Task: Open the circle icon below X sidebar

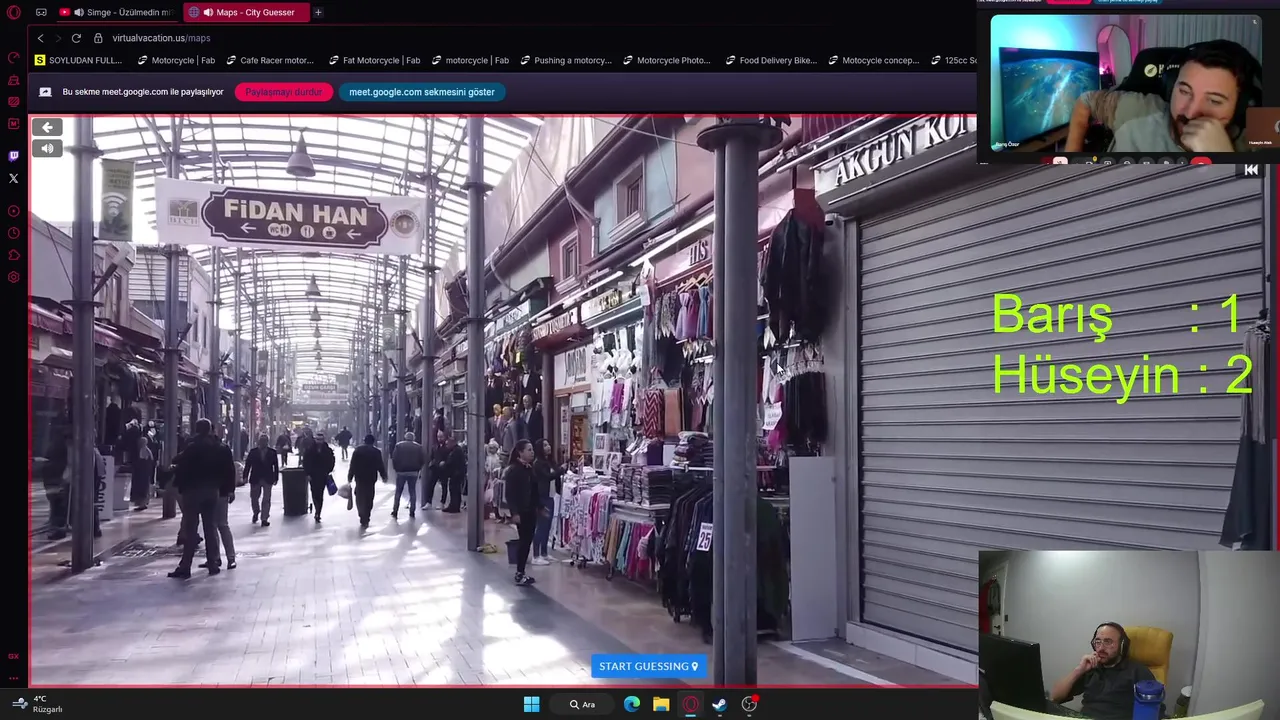Action: point(14,211)
